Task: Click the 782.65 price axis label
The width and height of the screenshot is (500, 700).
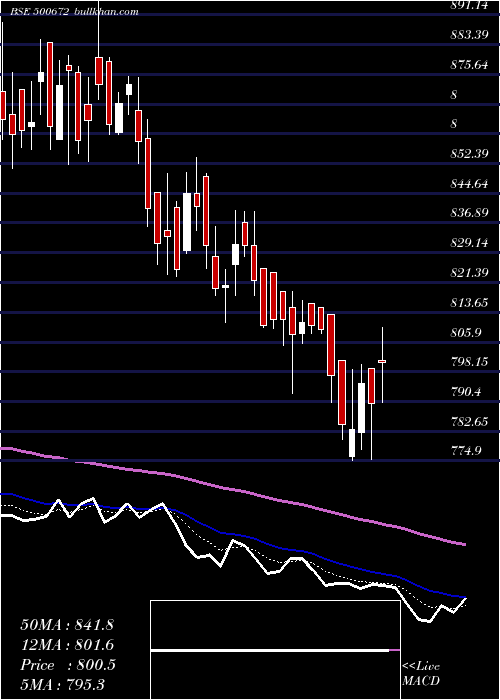Action: [x=470, y=421]
